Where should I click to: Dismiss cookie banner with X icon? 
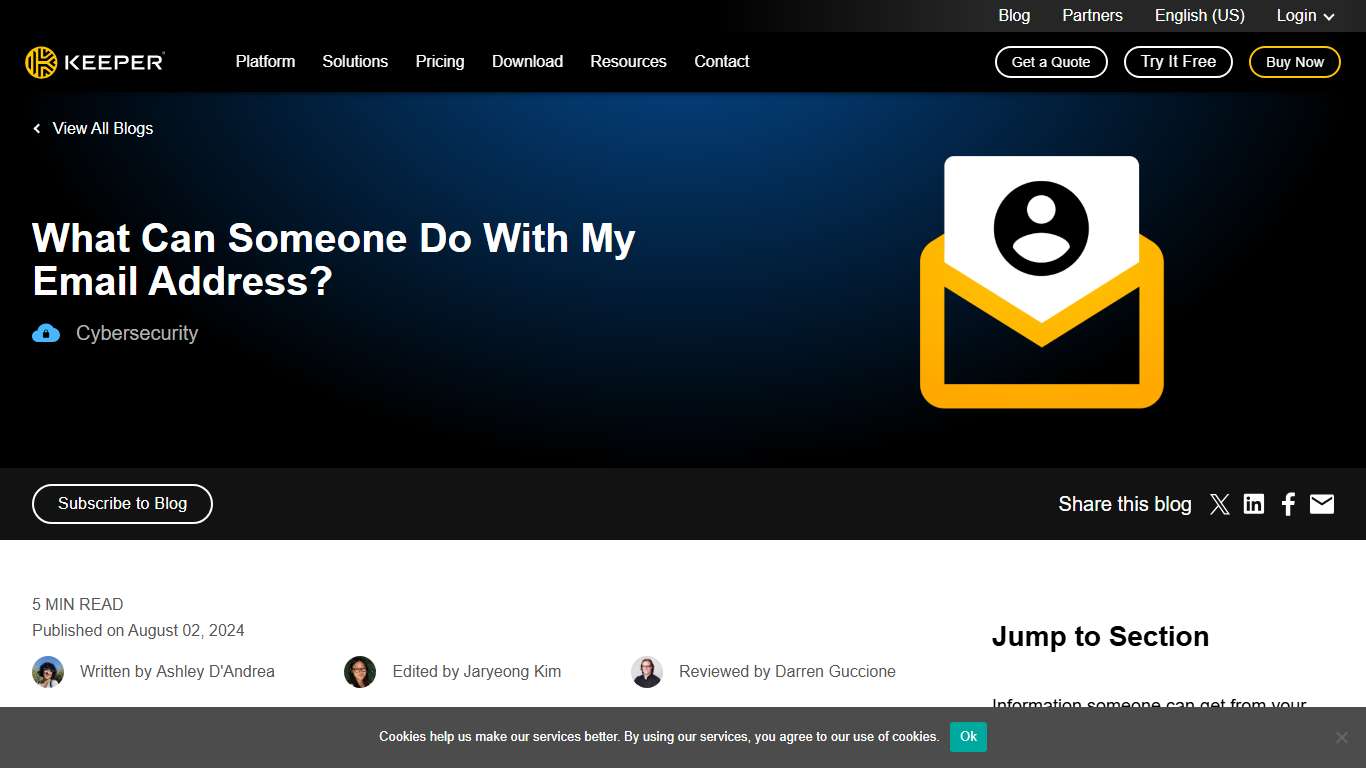(x=1341, y=737)
